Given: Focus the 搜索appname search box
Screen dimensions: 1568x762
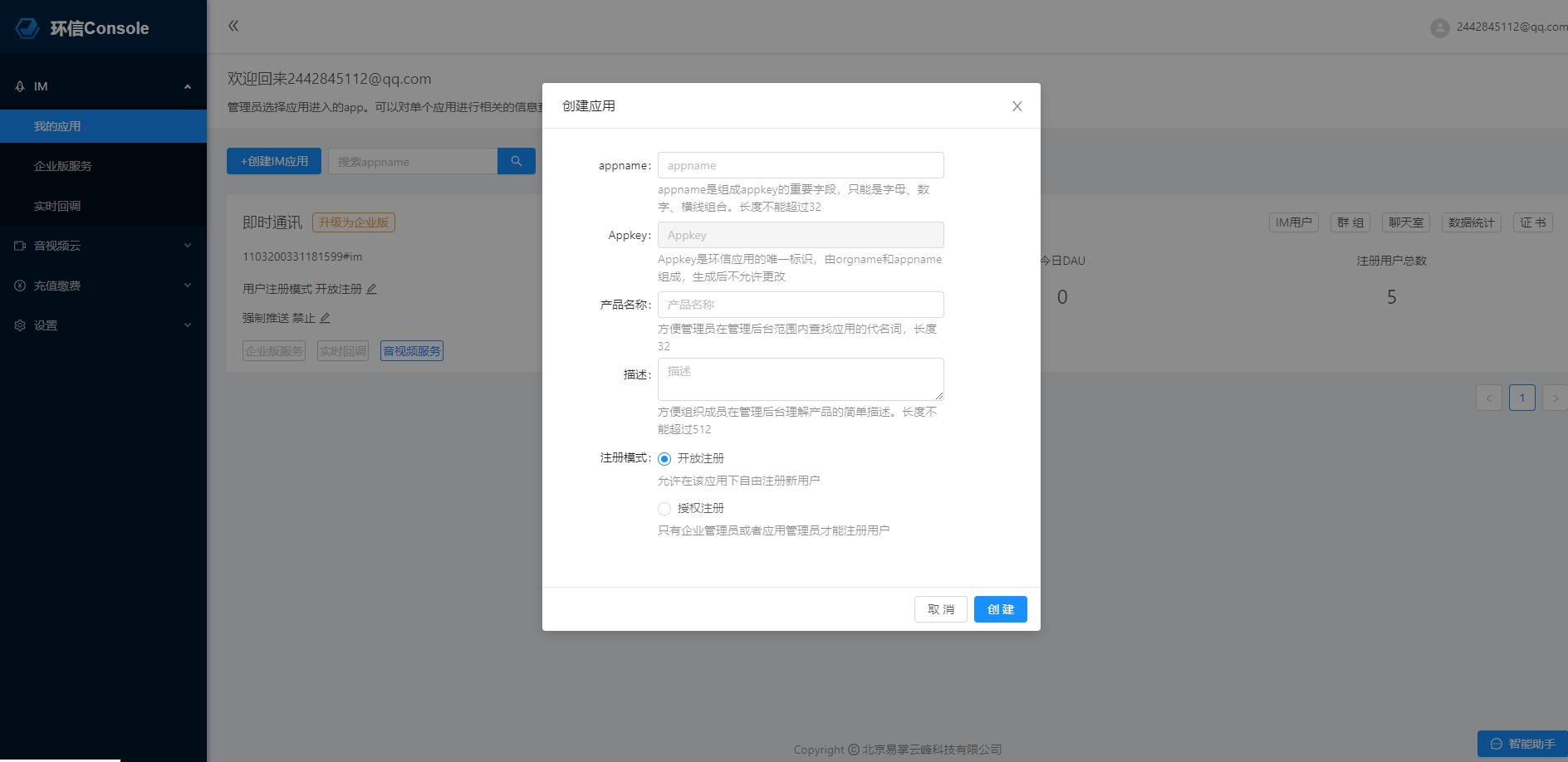Looking at the screenshot, I should [x=413, y=161].
